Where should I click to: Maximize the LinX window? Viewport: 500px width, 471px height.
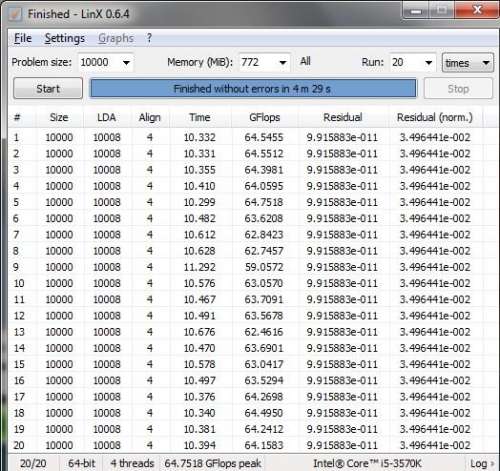pos(441,12)
